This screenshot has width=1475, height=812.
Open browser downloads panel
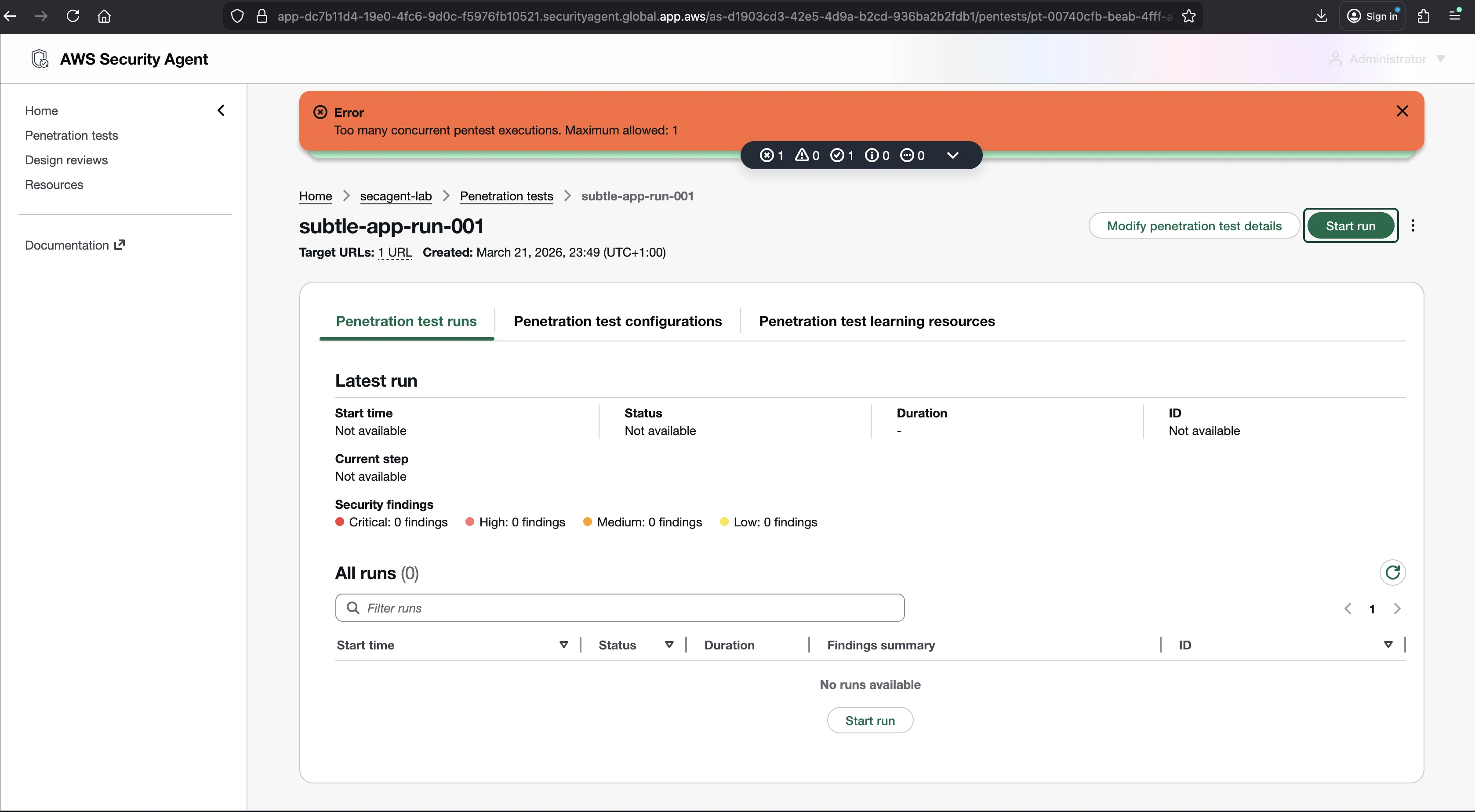coord(1321,16)
